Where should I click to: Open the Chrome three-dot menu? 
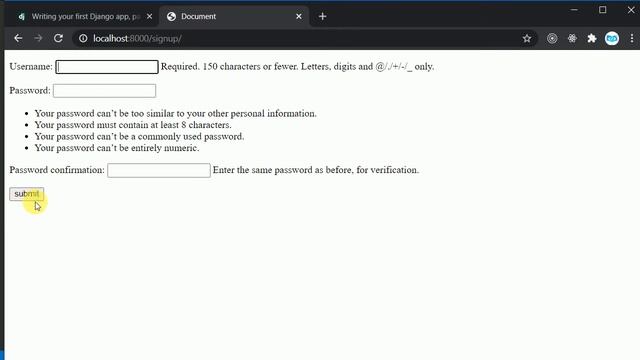pos(631,38)
